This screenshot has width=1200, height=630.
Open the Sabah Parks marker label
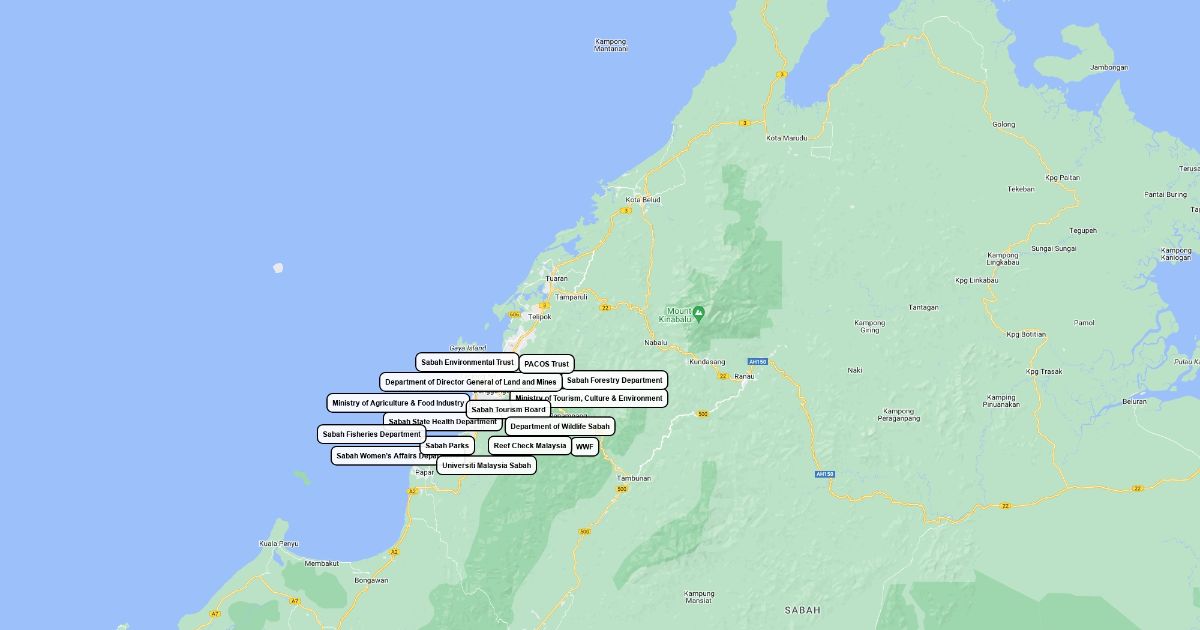(446, 446)
